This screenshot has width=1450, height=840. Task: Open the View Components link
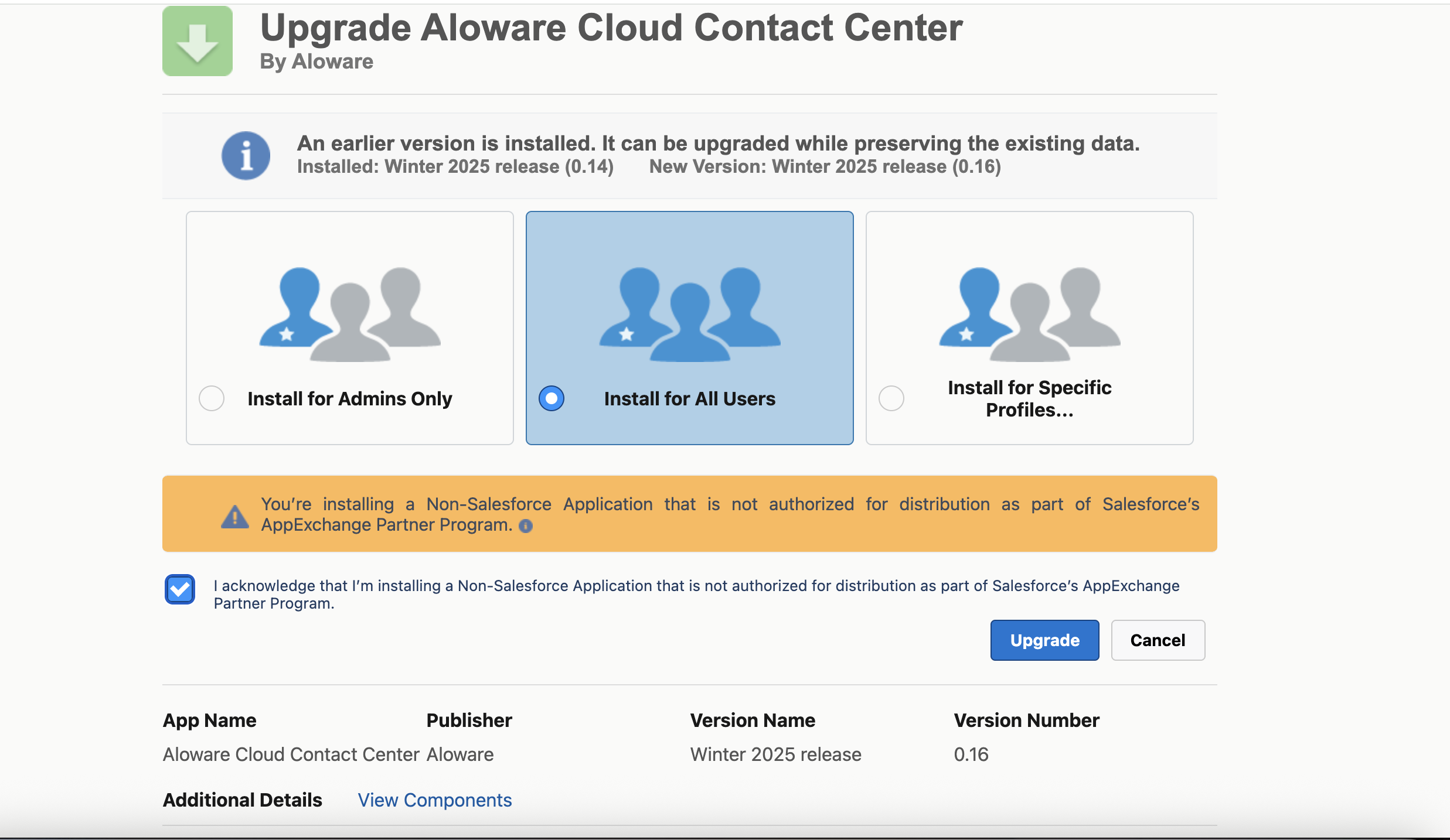pyautogui.click(x=435, y=800)
